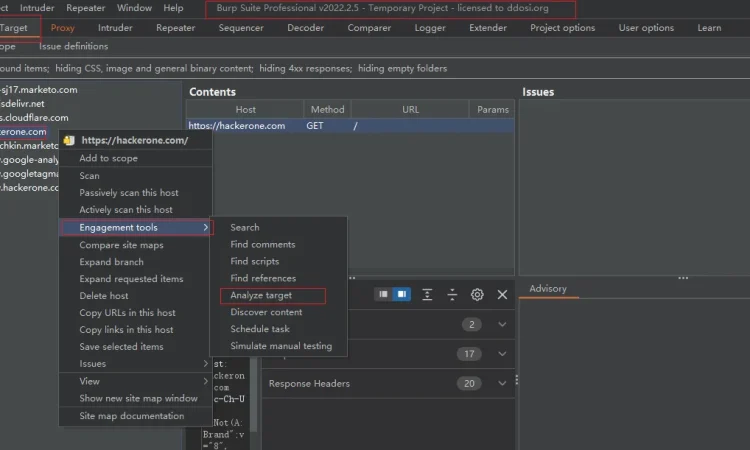Select the horizontal split layout icon

coord(402,294)
